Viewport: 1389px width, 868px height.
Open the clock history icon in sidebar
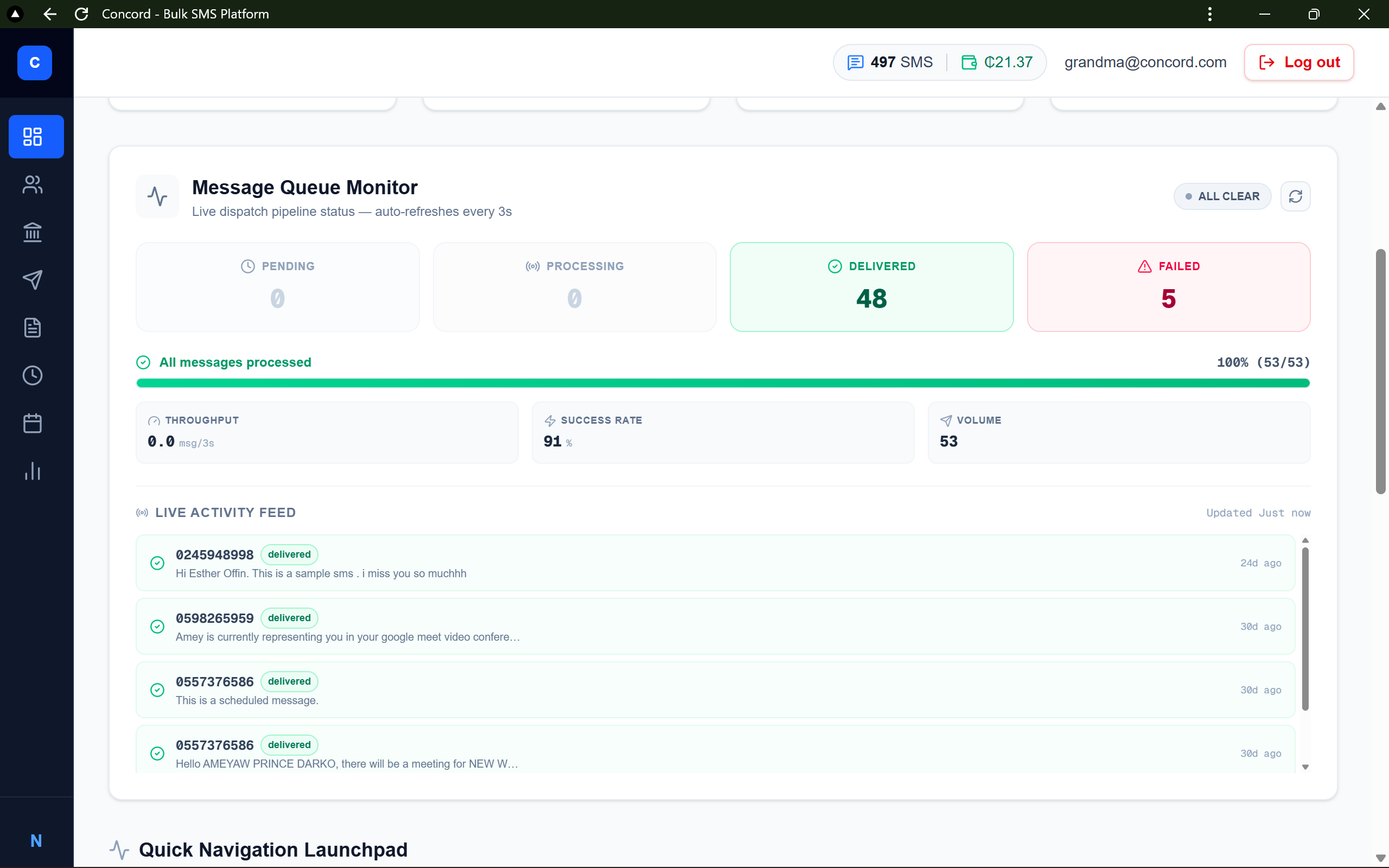point(33,375)
